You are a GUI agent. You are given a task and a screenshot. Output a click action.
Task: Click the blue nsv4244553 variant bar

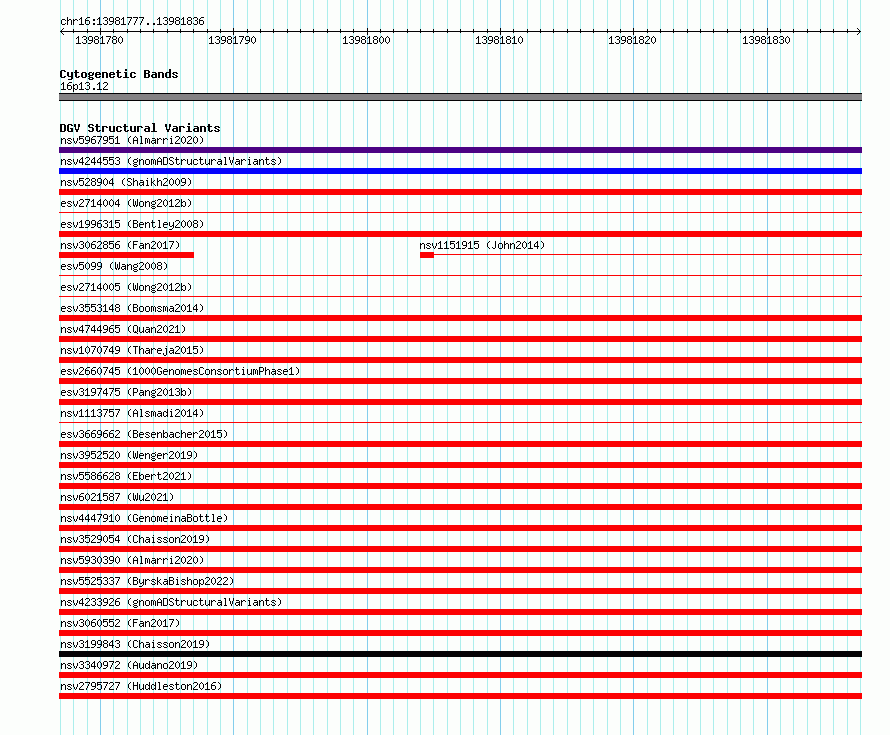[460, 171]
